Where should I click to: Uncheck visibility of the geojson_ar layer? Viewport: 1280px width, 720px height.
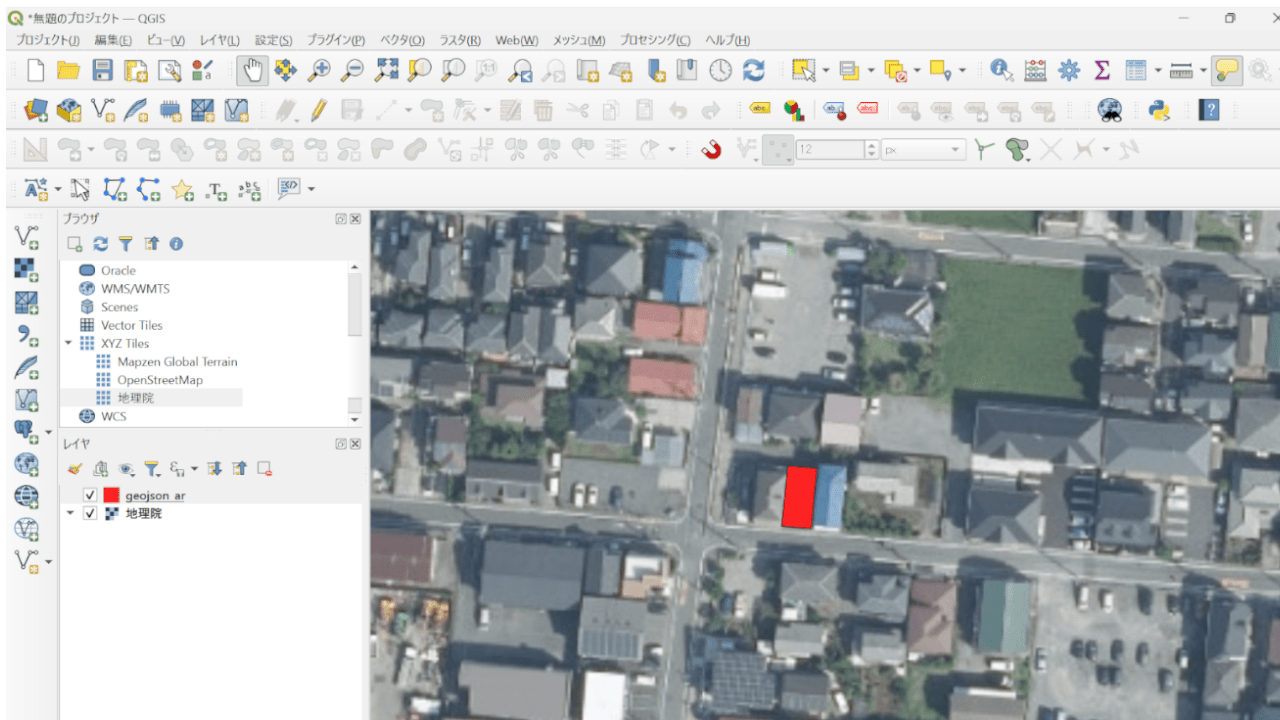coord(90,495)
